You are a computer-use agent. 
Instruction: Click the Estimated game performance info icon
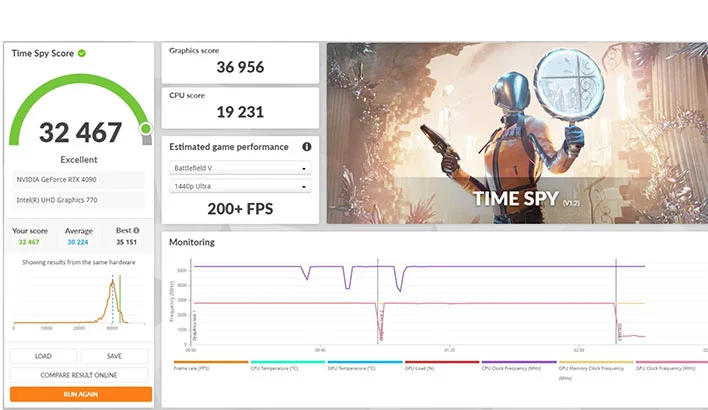coord(307,147)
